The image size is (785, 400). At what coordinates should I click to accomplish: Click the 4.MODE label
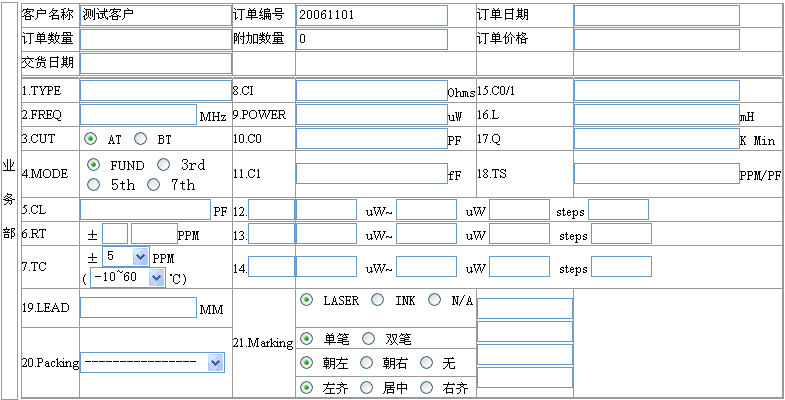point(45,174)
